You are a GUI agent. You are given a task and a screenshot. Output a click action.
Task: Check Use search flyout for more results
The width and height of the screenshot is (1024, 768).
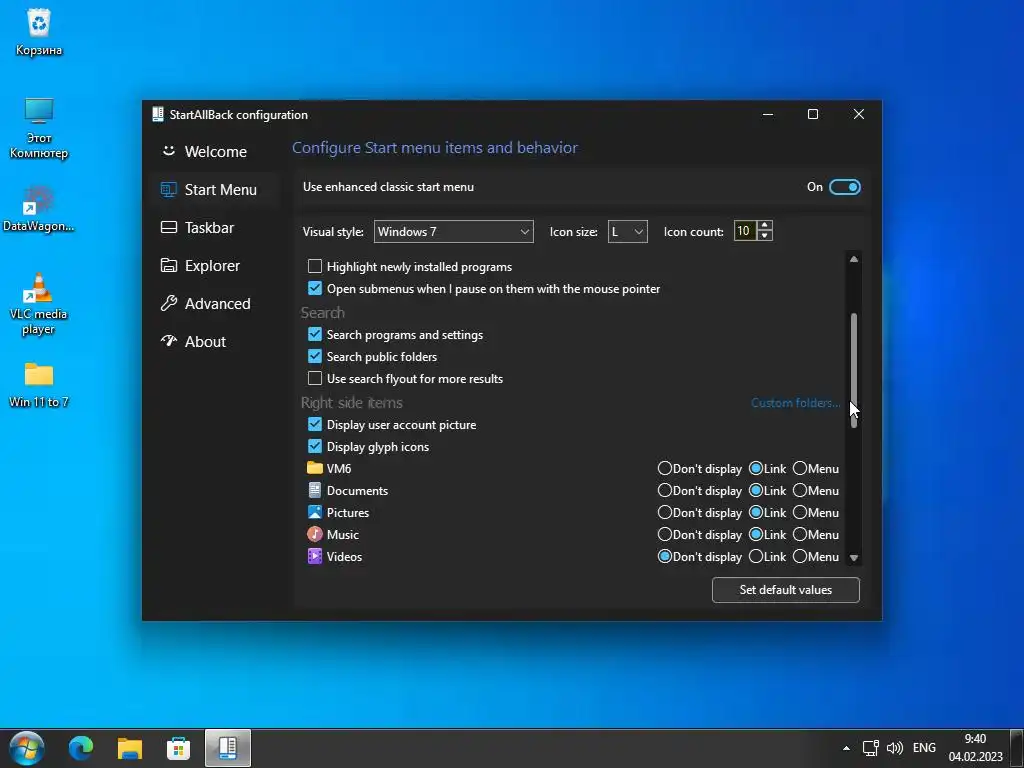315,378
